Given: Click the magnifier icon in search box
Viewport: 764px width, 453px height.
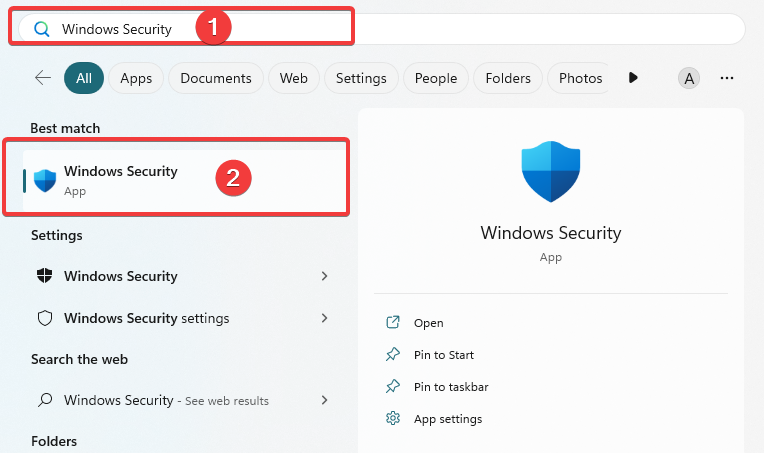Looking at the screenshot, I should click(x=42, y=29).
